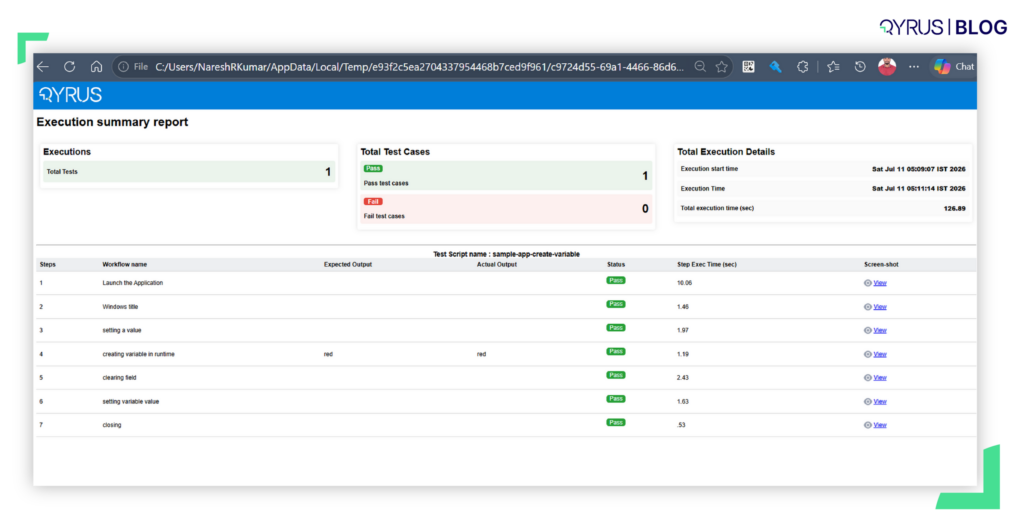Click the address bar file path
The image size is (1024, 522).
click(x=419, y=67)
